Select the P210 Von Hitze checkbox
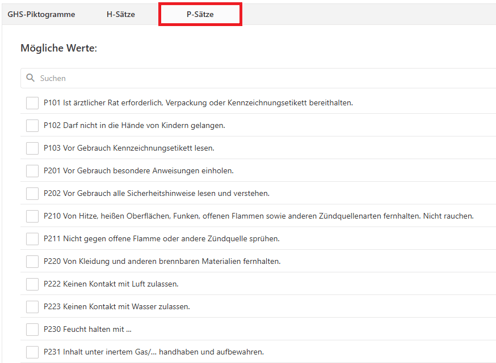The width and height of the screenshot is (496, 363). click(32, 216)
